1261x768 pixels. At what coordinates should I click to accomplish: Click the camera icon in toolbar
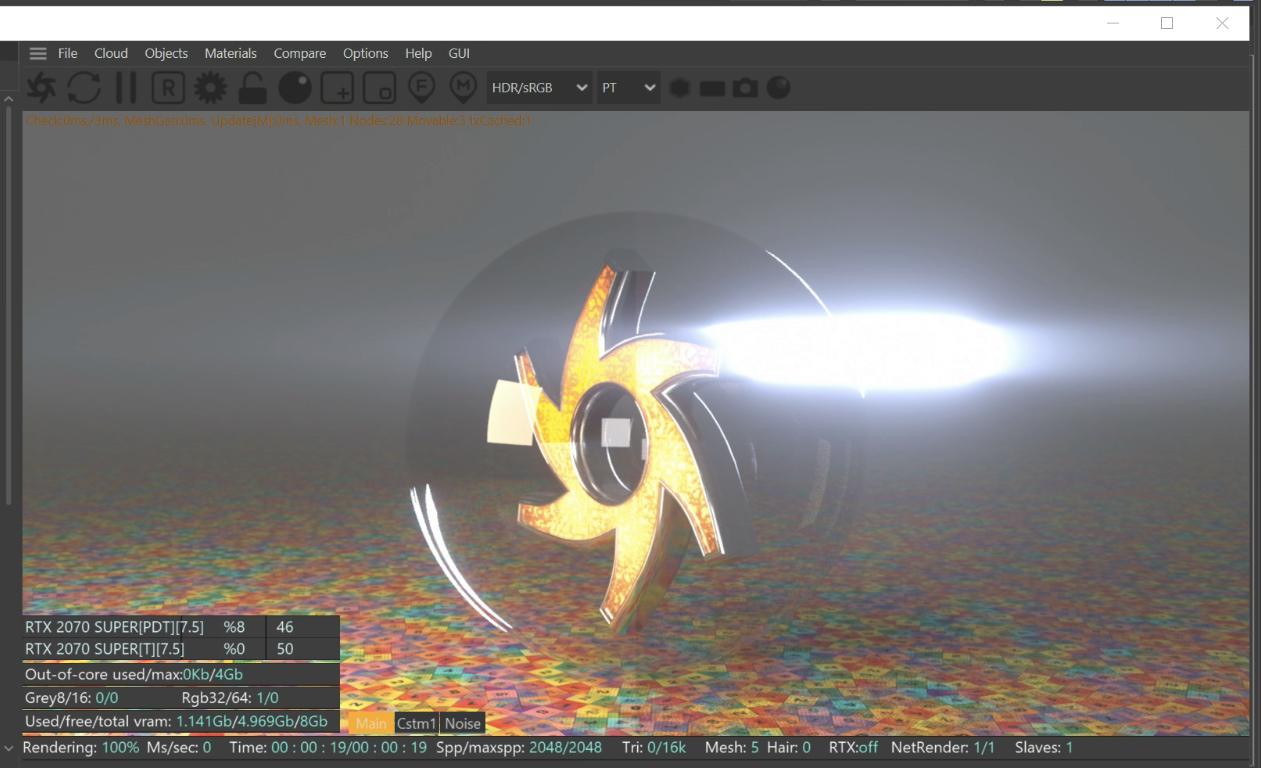tap(745, 88)
